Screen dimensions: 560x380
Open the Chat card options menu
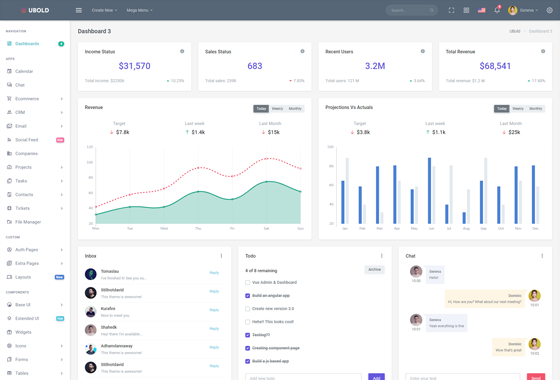point(542,256)
